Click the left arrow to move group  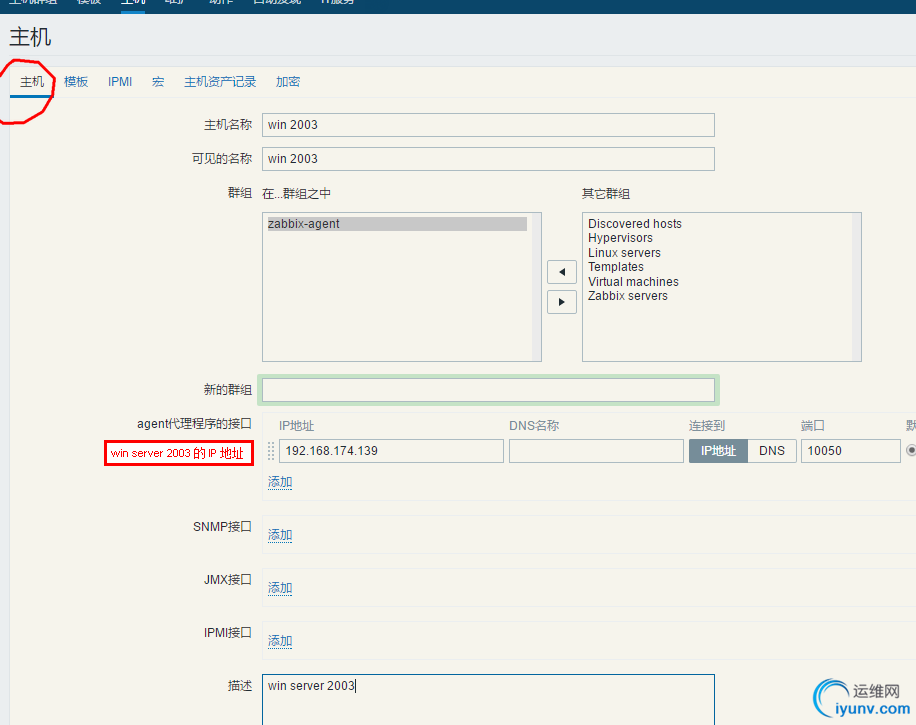coord(562,272)
